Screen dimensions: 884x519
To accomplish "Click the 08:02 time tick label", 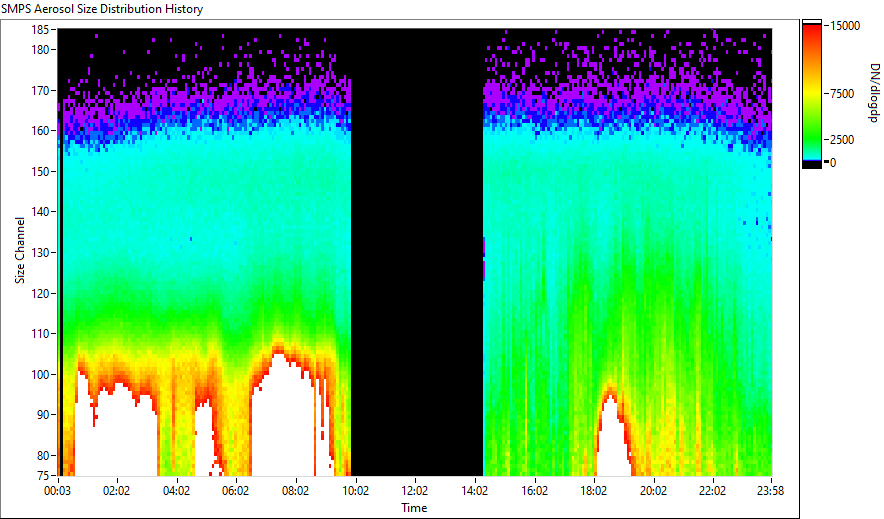I will pyautogui.click(x=295, y=491).
